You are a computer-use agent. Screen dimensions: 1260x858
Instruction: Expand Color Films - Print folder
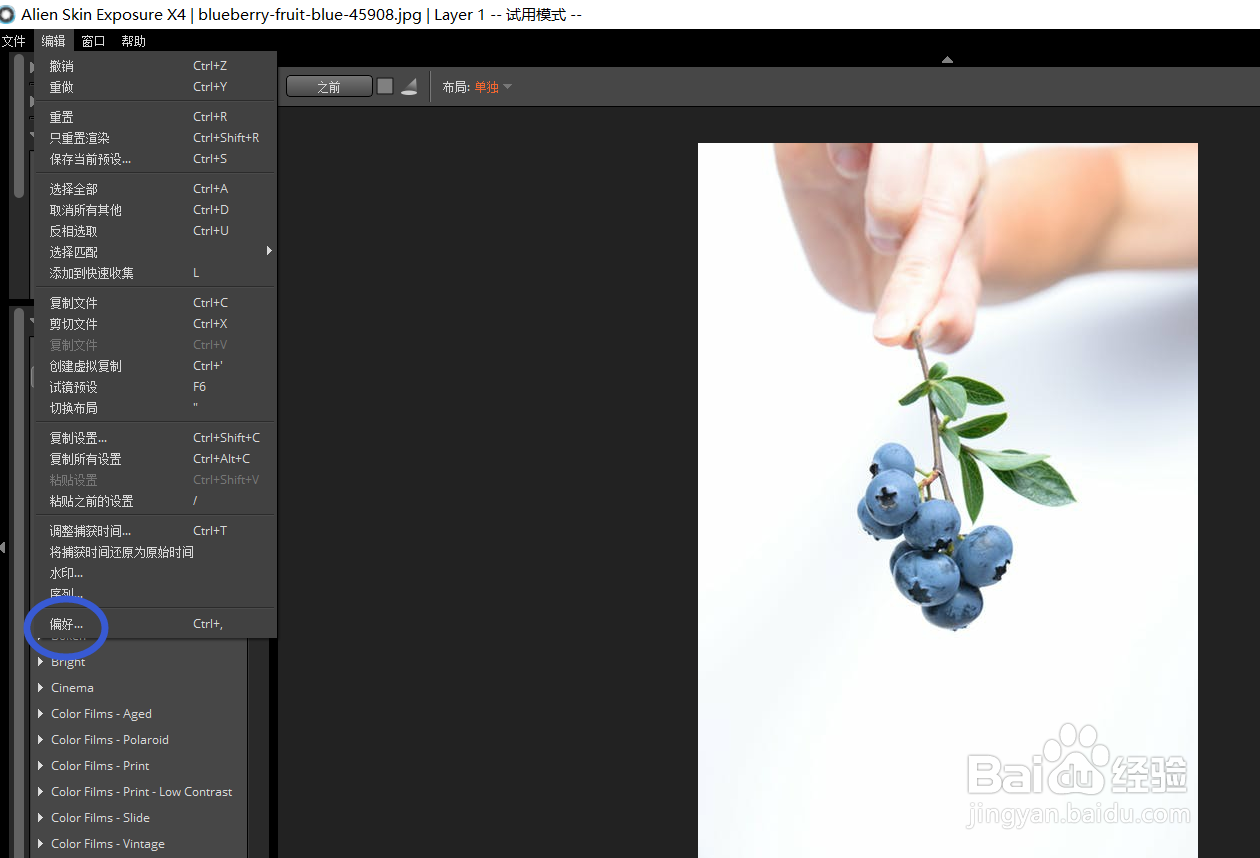(40, 766)
